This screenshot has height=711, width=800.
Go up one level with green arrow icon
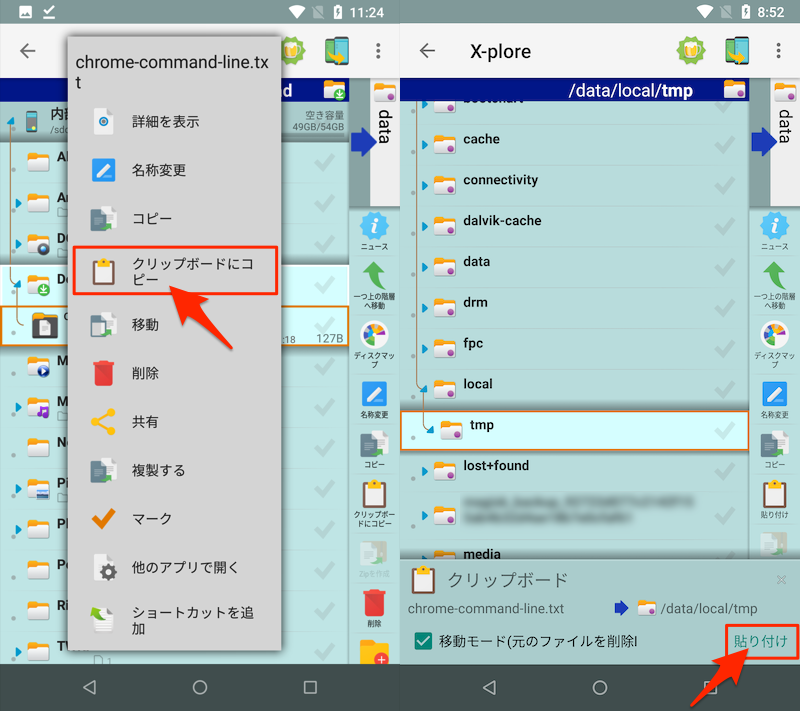[774, 282]
